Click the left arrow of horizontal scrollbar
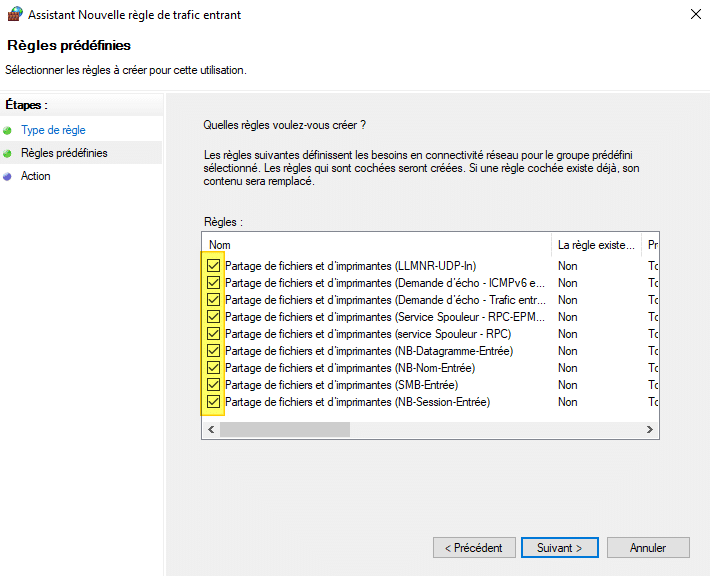Image resolution: width=710 pixels, height=576 pixels. 211,429
